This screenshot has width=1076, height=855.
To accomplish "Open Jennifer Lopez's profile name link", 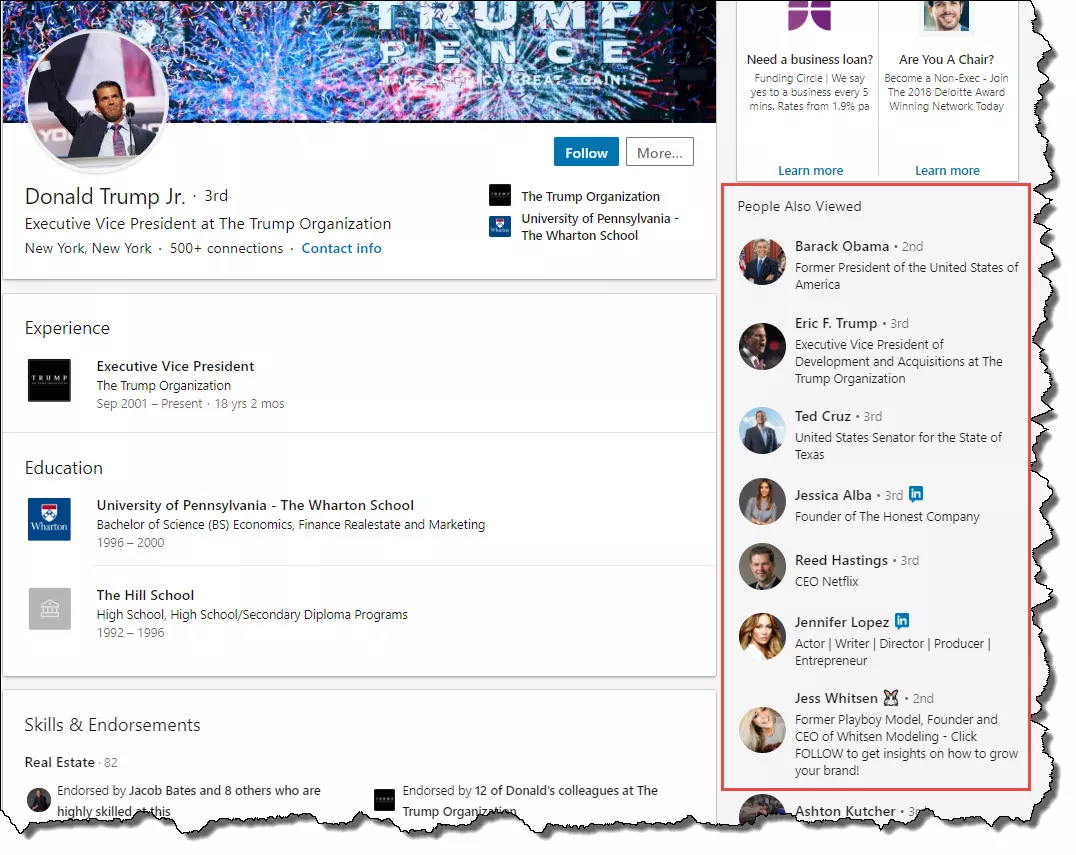I will click(x=842, y=622).
